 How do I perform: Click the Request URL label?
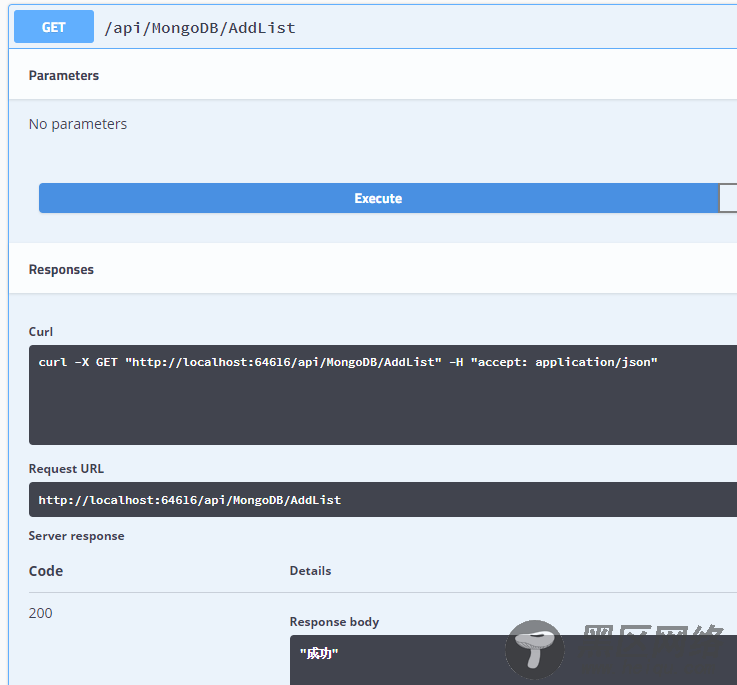tap(66, 469)
